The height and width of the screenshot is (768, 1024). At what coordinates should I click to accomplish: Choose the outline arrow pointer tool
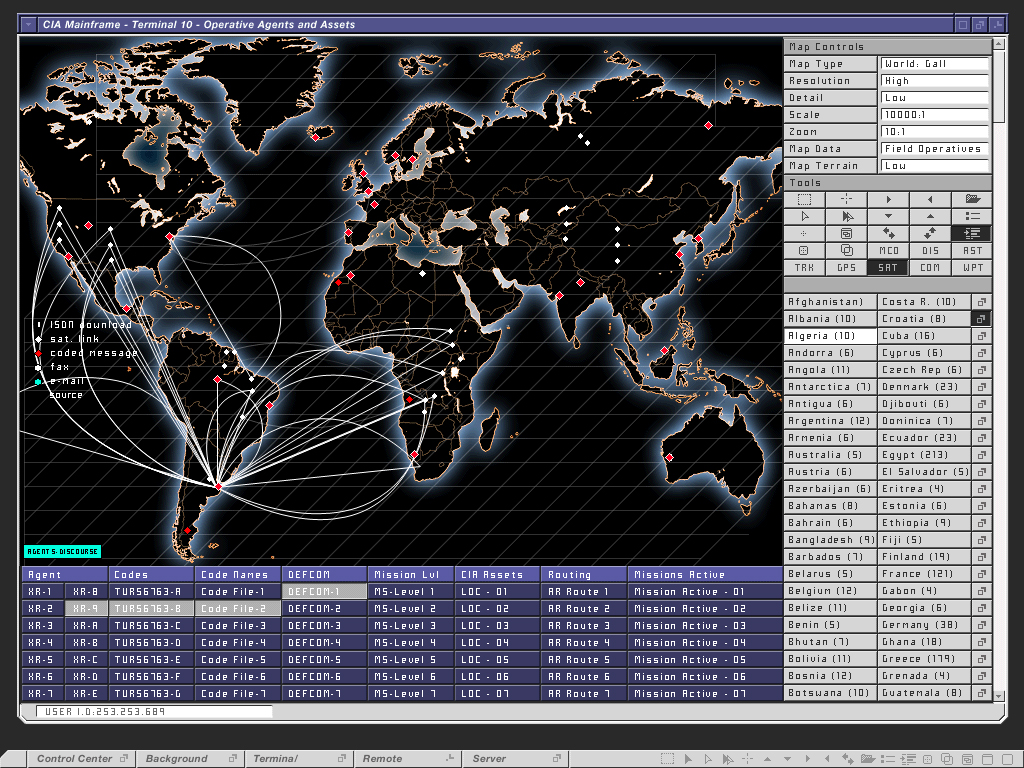[804, 217]
